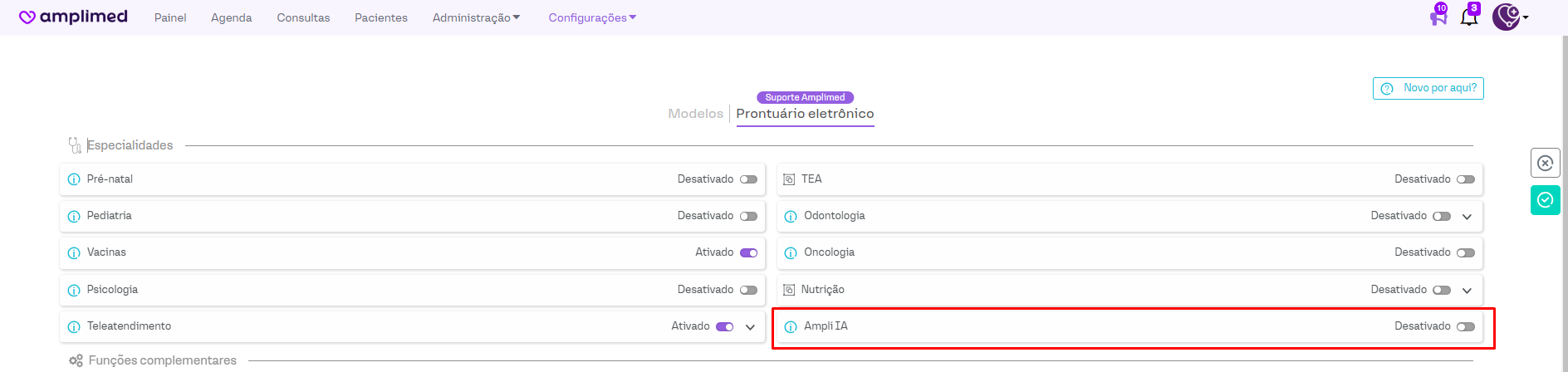Turn on the Pediatria switch
Screen dimensions: 1568x372
tap(748, 216)
